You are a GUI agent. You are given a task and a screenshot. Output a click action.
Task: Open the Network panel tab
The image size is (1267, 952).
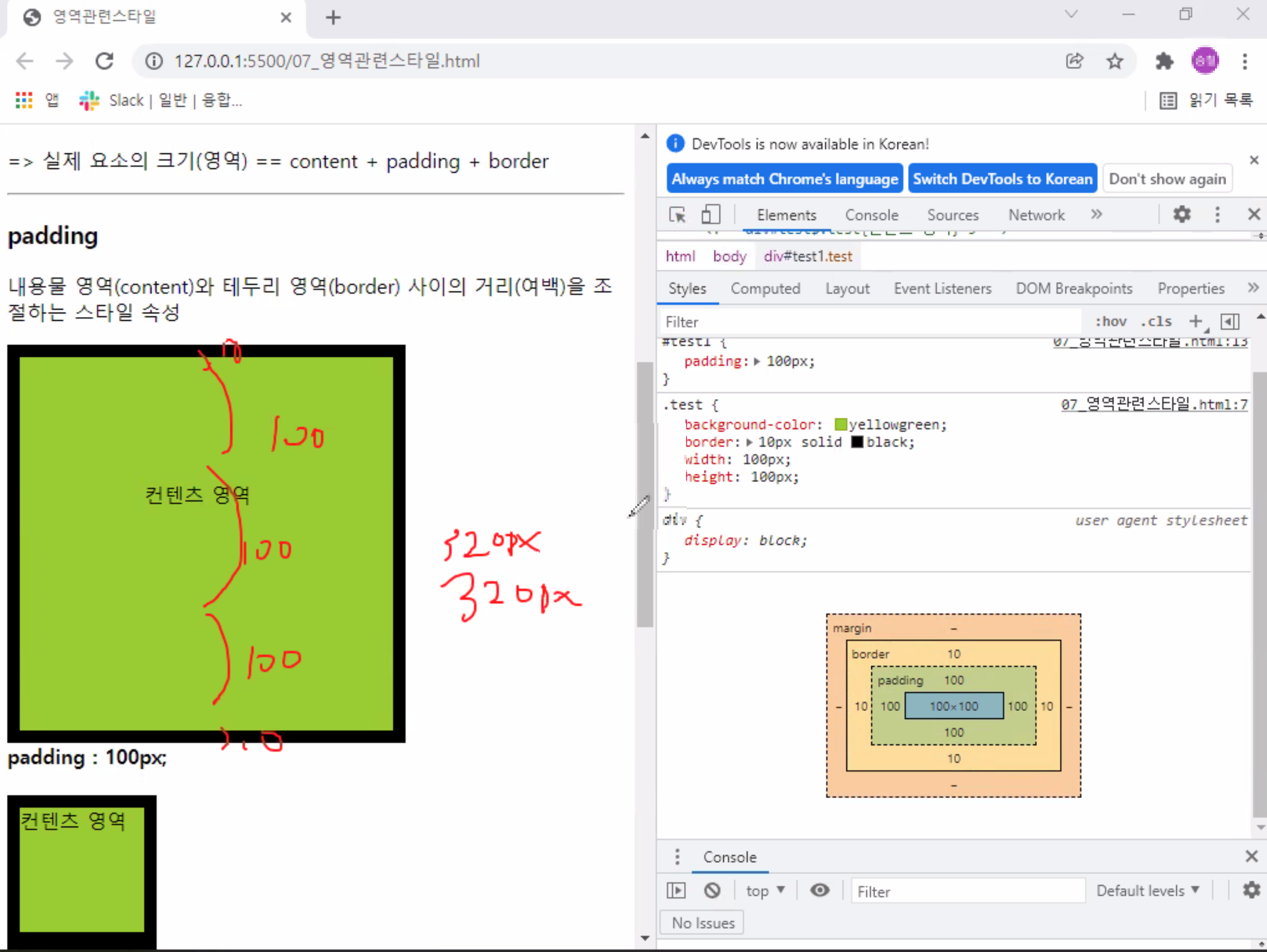tap(1035, 215)
